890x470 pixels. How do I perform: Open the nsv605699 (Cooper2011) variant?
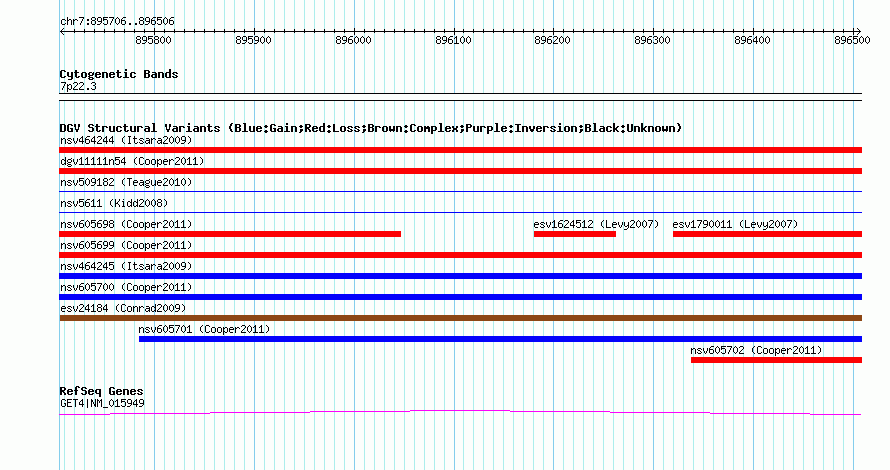pyautogui.click(x=126, y=245)
